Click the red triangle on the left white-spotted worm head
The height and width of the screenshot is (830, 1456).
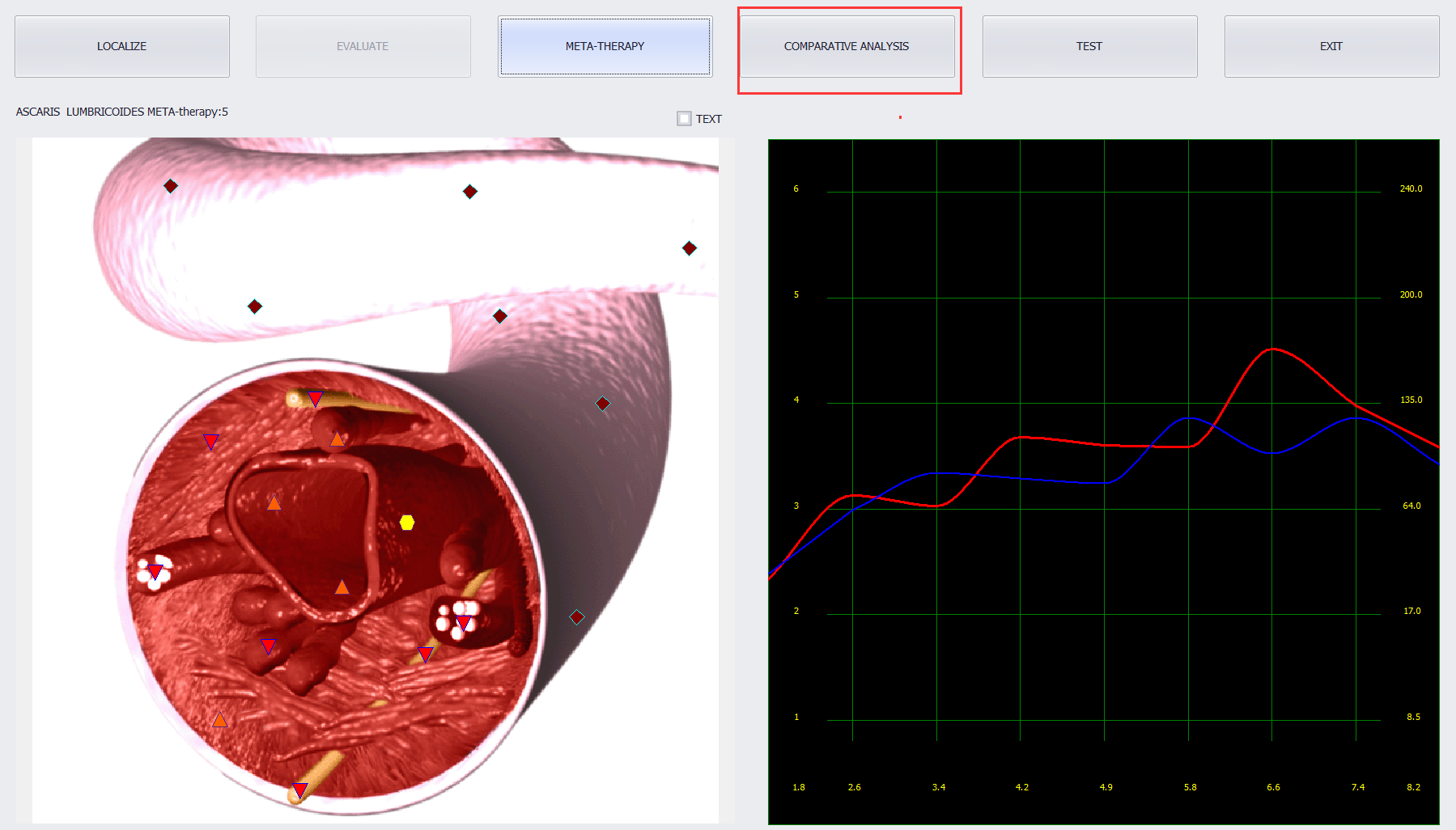[155, 572]
